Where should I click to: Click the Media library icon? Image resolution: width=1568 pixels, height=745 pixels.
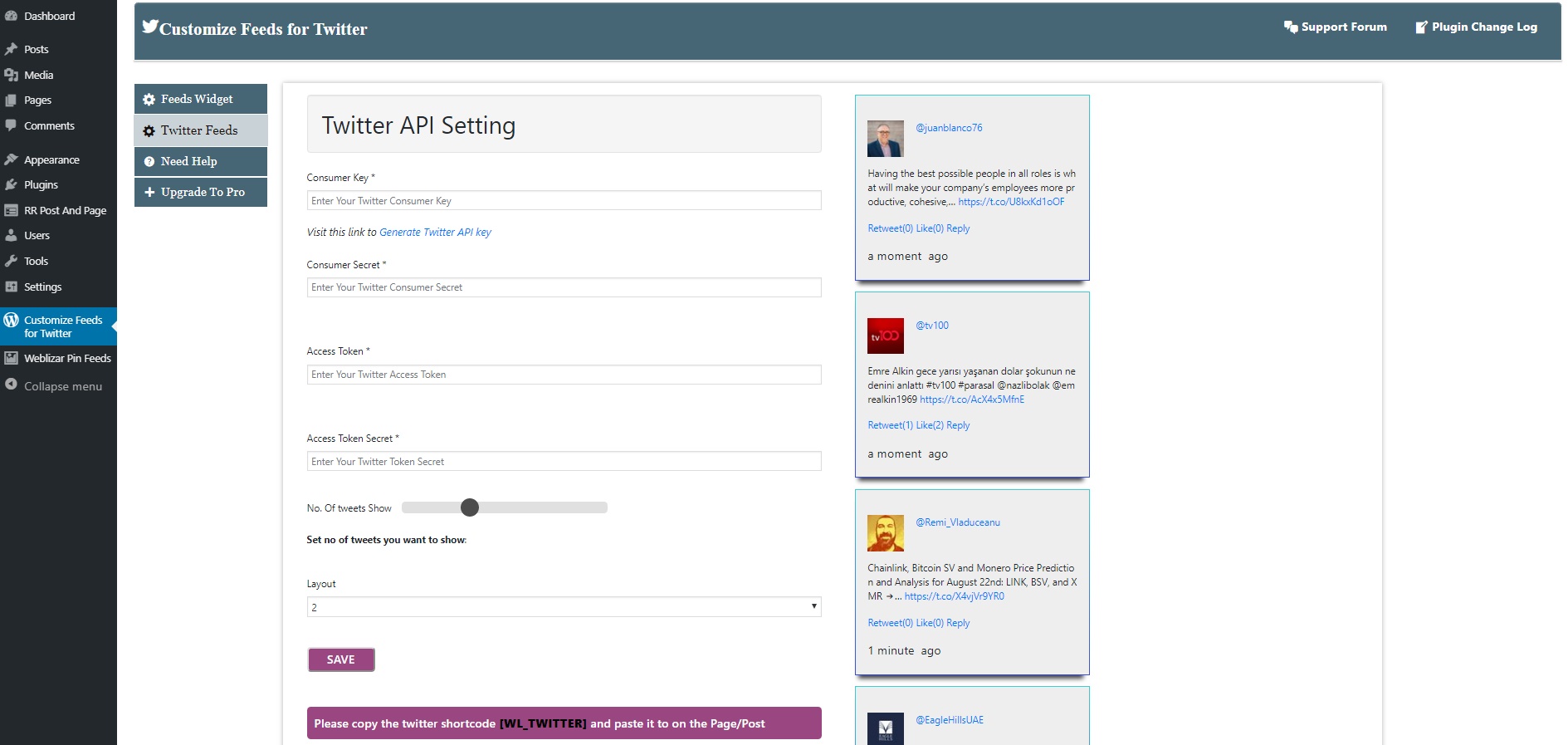(11, 75)
